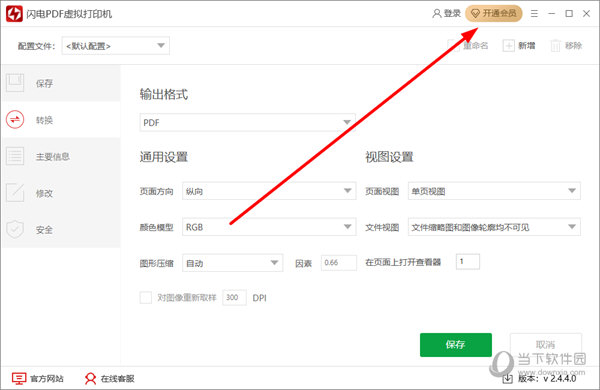Click the 在页面上打开查看器 page number field
Screen dimensions: 600x390
468,262
